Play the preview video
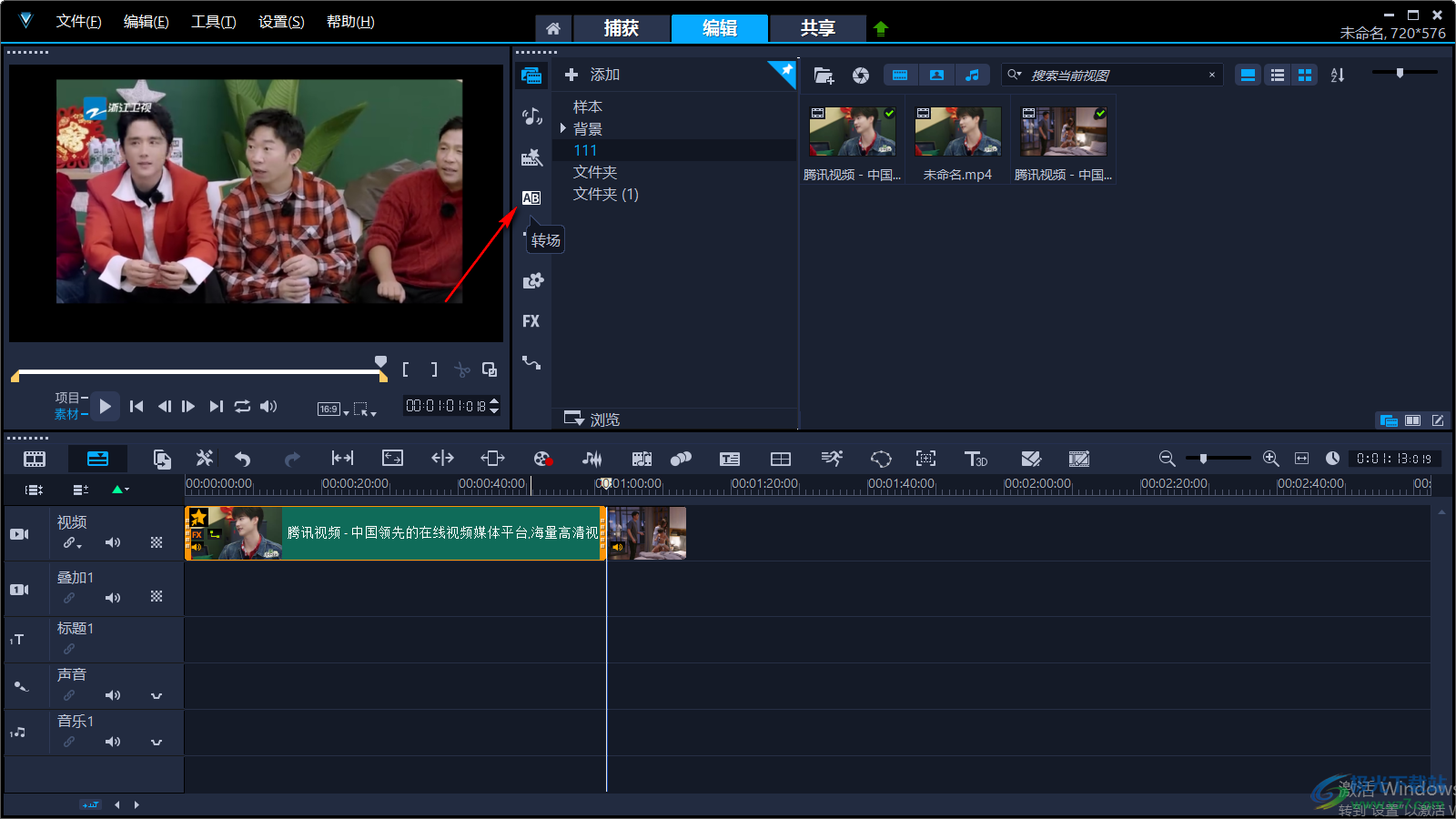The image size is (1456, 819). pyautogui.click(x=106, y=406)
